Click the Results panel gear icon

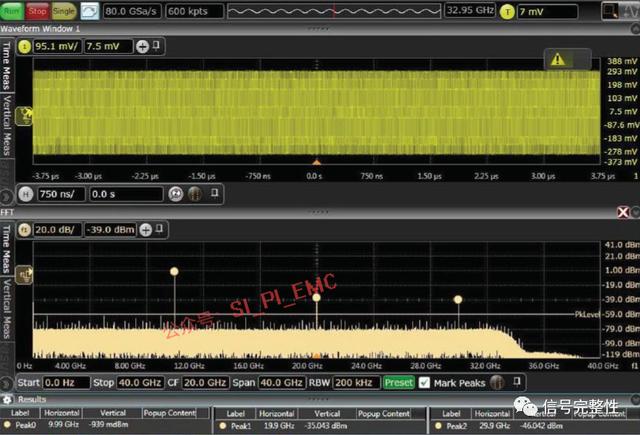pos(9,398)
